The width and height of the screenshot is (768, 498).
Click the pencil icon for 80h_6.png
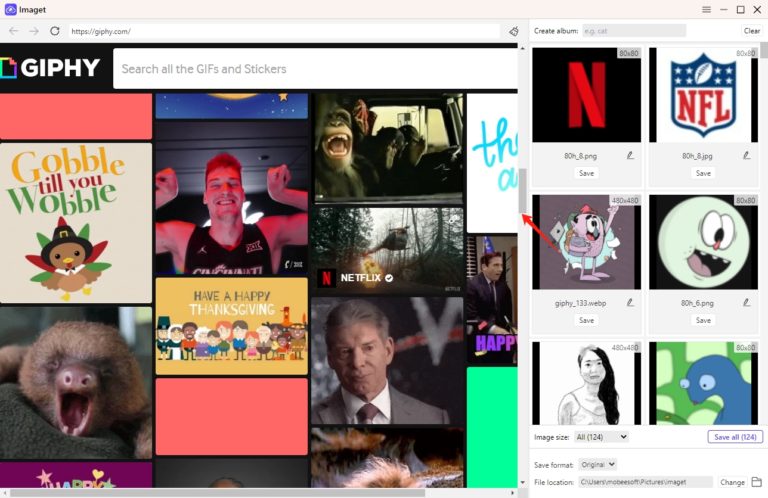click(746, 302)
